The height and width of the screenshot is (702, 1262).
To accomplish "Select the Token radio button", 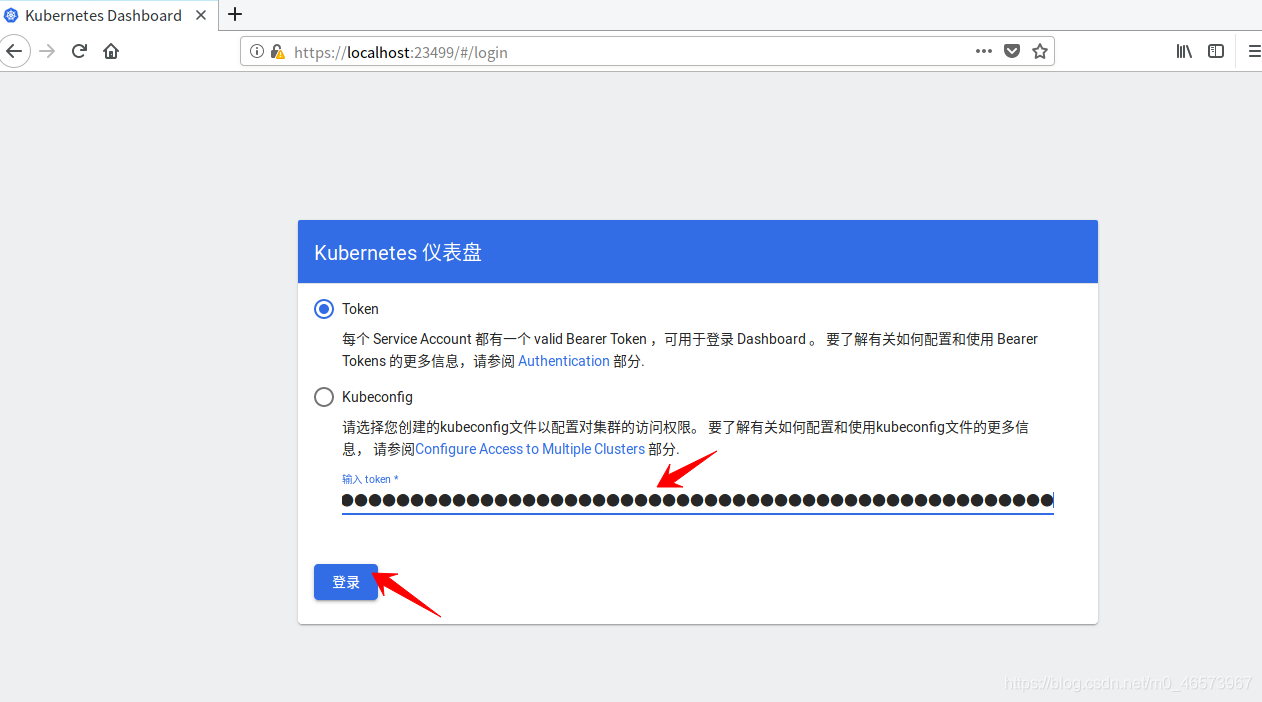I will coord(324,309).
